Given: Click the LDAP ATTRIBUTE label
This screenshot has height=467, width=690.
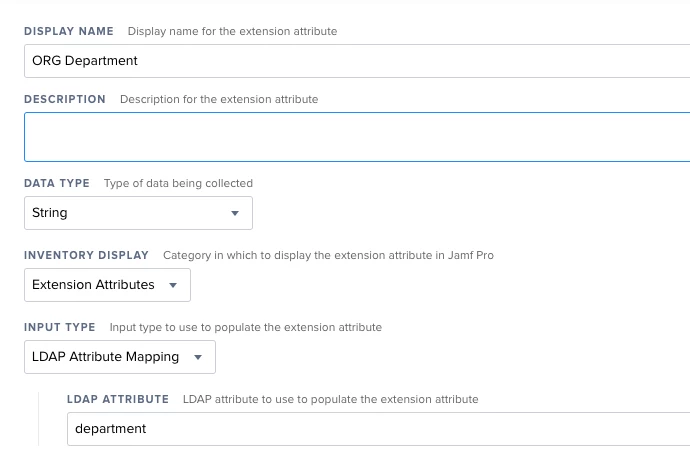Looking at the screenshot, I should pyautogui.click(x=118, y=399).
